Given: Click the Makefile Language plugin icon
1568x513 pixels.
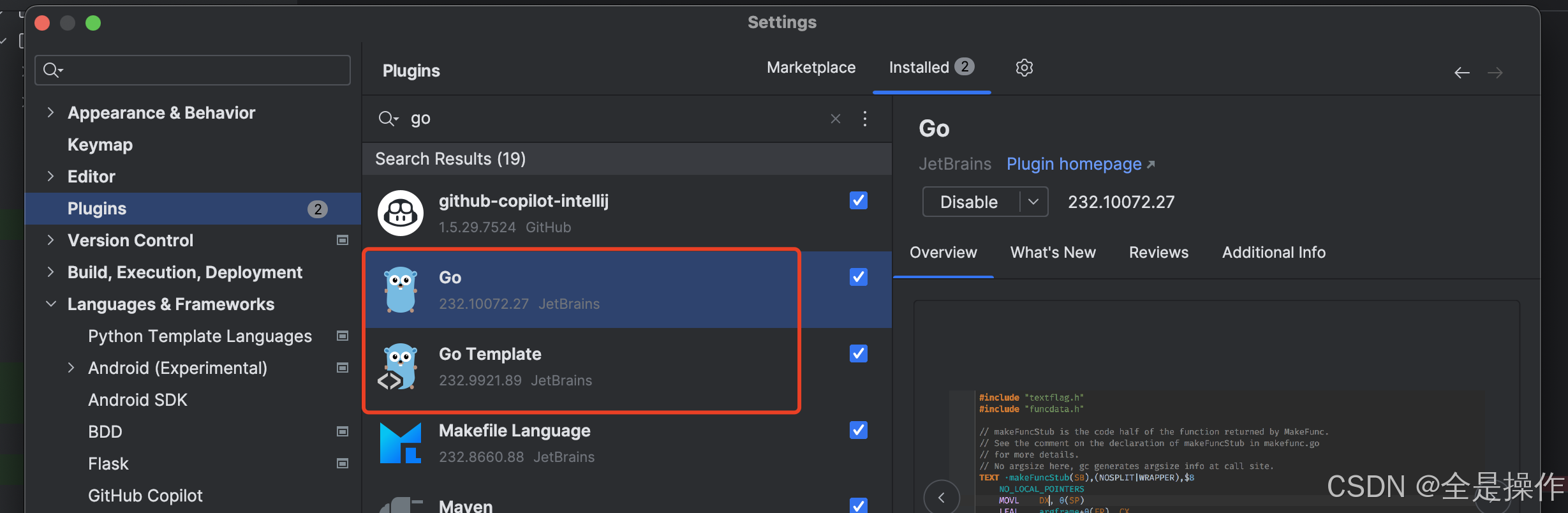Looking at the screenshot, I should pyautogui.click(x=400, y=443).
